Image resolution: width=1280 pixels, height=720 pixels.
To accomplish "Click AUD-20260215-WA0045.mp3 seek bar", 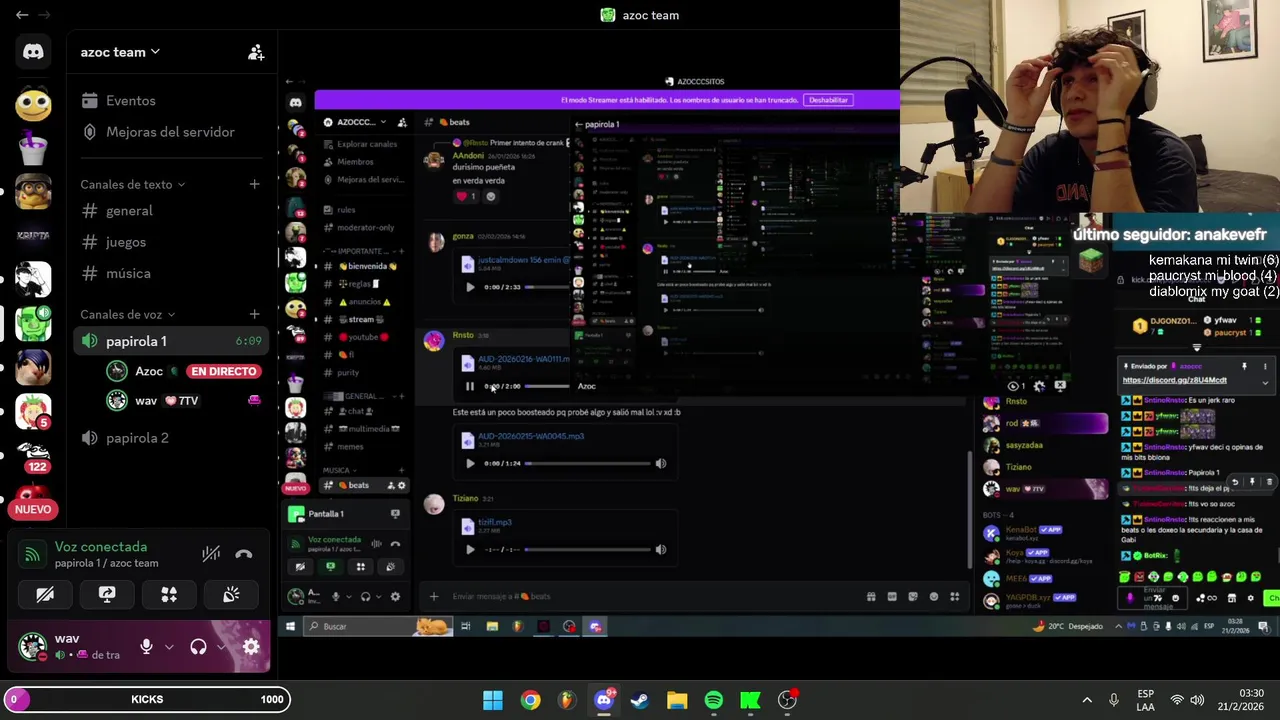I will pyautogui.click(x=587, y=463).
